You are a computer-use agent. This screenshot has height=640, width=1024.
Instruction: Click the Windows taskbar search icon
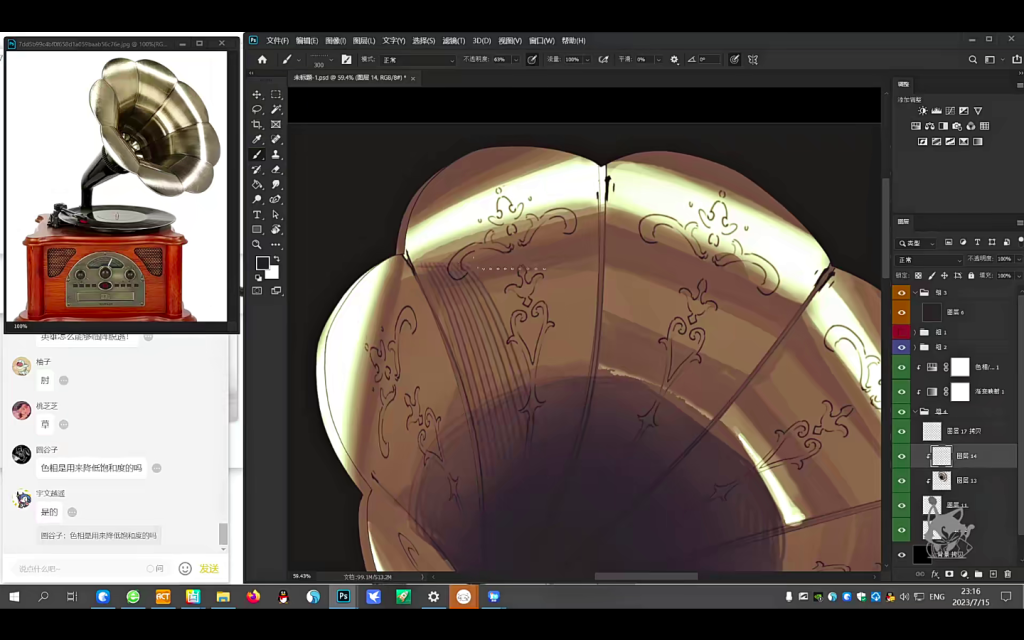coord(43,597)
